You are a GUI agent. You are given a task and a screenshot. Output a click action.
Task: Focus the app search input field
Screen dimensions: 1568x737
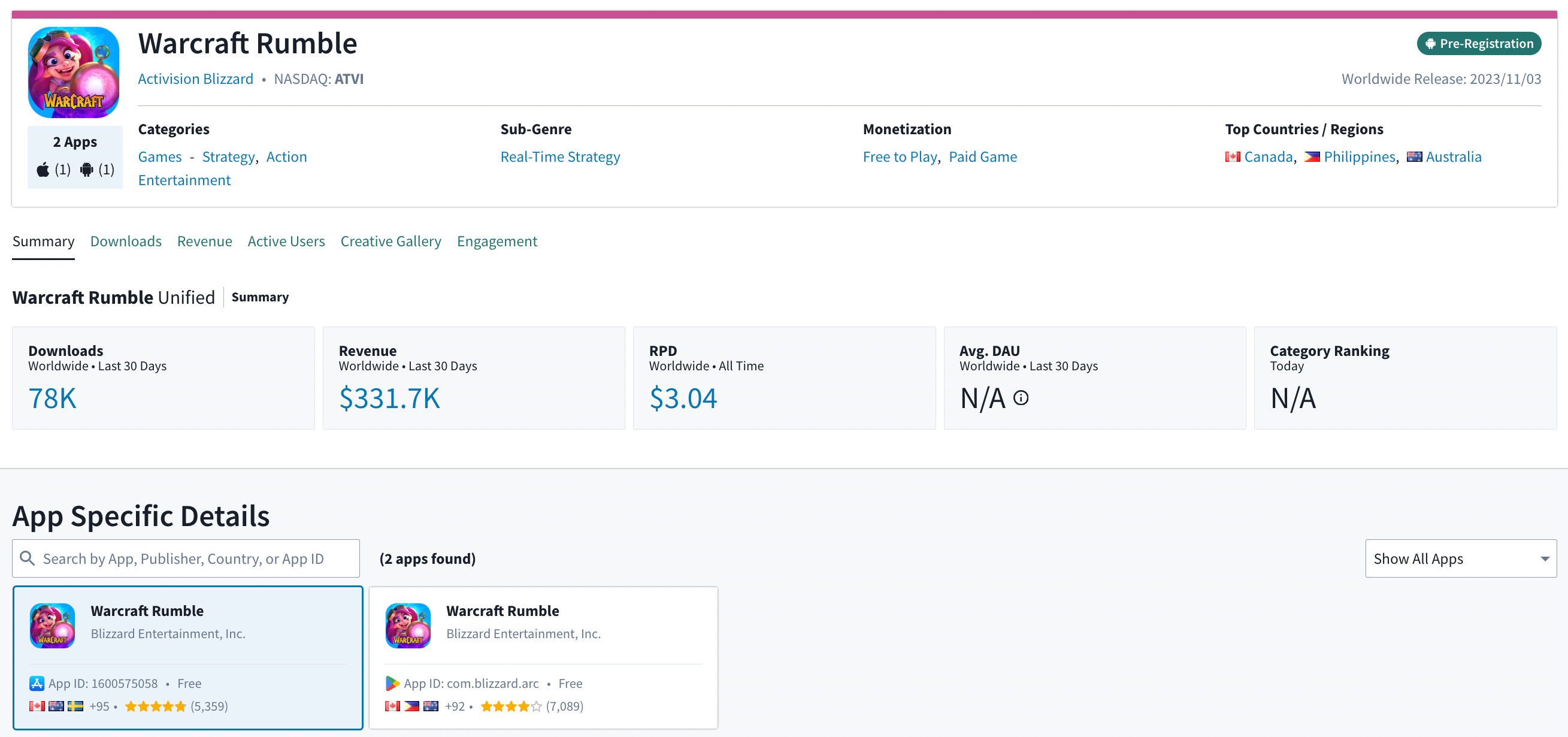[186, 558]
